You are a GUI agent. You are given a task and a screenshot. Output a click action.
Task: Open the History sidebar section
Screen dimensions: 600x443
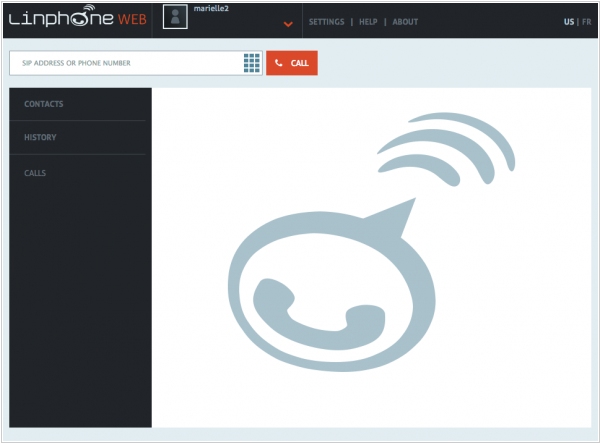click(x=40, y=137)
